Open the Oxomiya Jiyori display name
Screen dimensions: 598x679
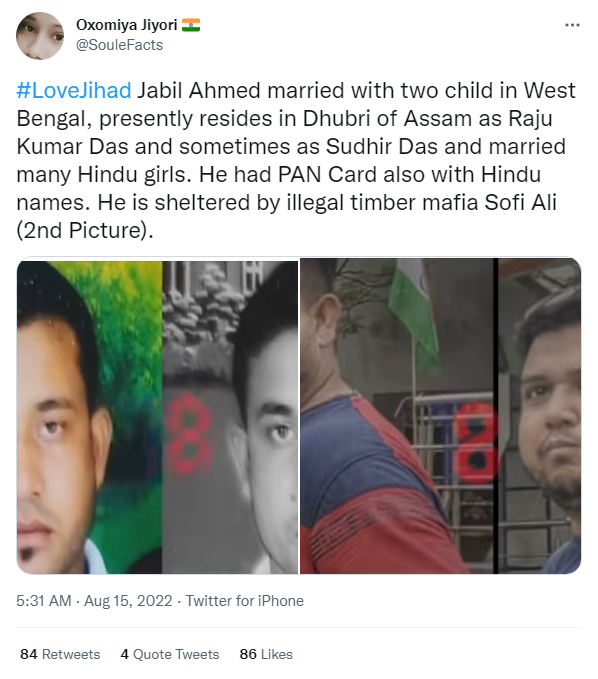tap(127, 25)
